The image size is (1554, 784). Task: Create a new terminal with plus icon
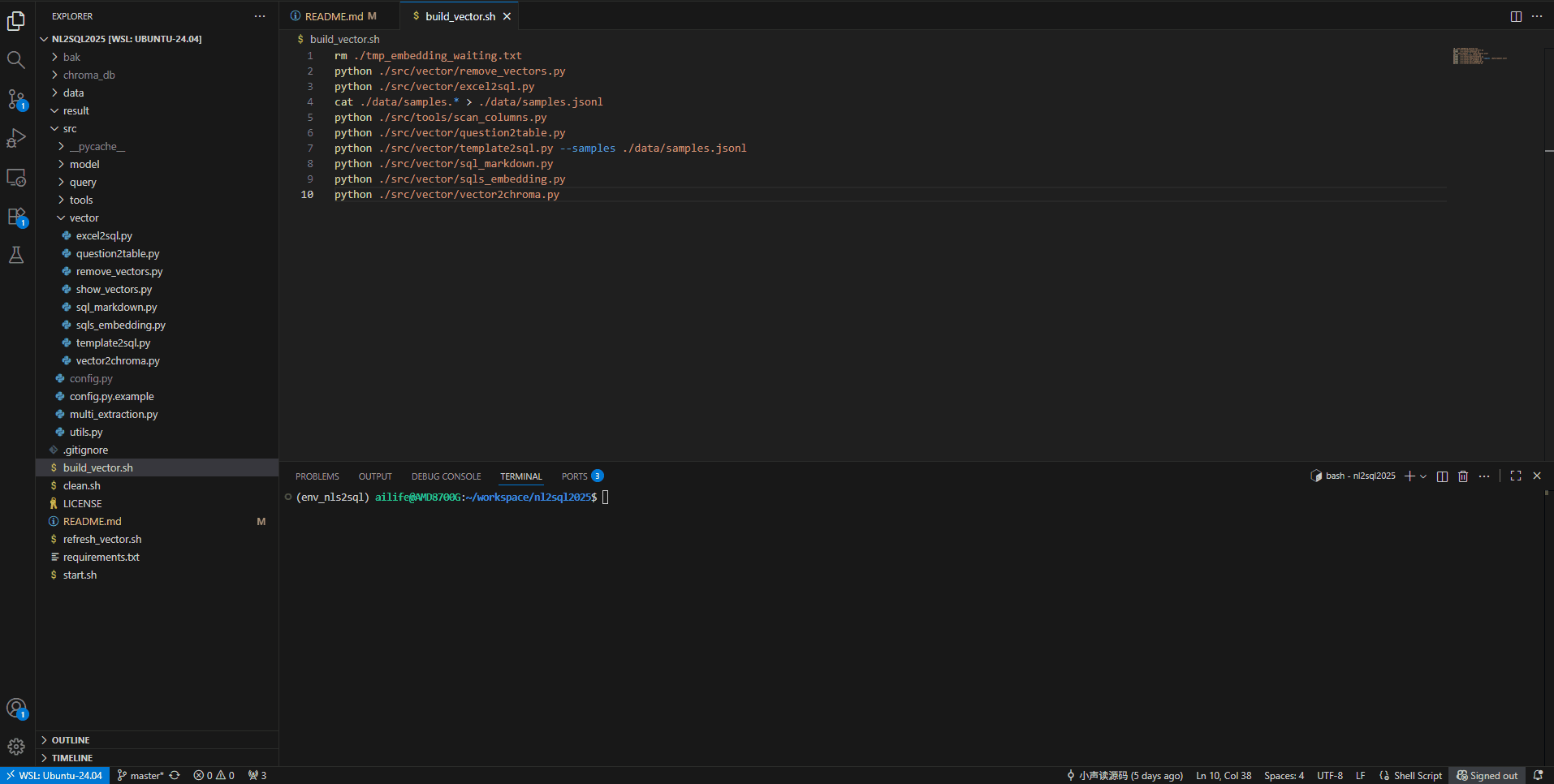click(1409, 476)
